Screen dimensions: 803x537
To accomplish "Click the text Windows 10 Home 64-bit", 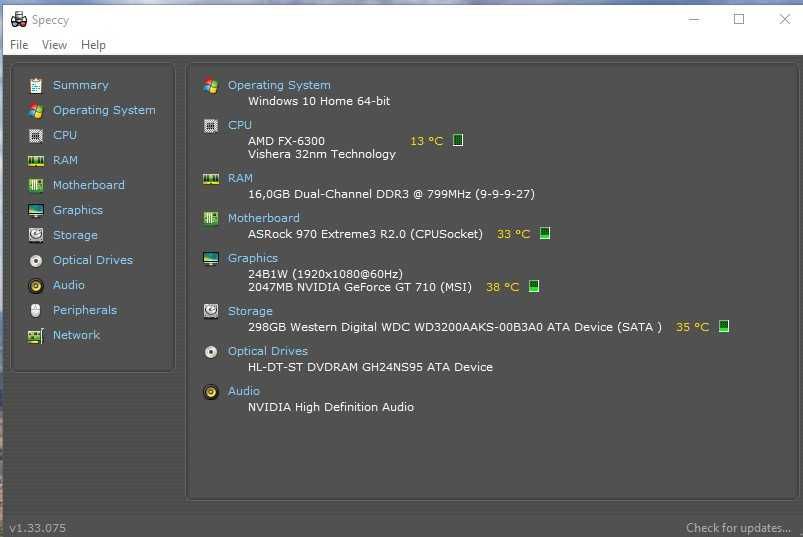I will coord(319,101).
